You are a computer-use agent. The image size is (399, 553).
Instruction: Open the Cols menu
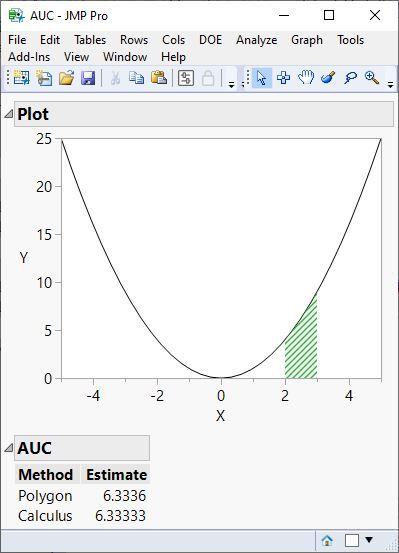(x=174, y=40)
